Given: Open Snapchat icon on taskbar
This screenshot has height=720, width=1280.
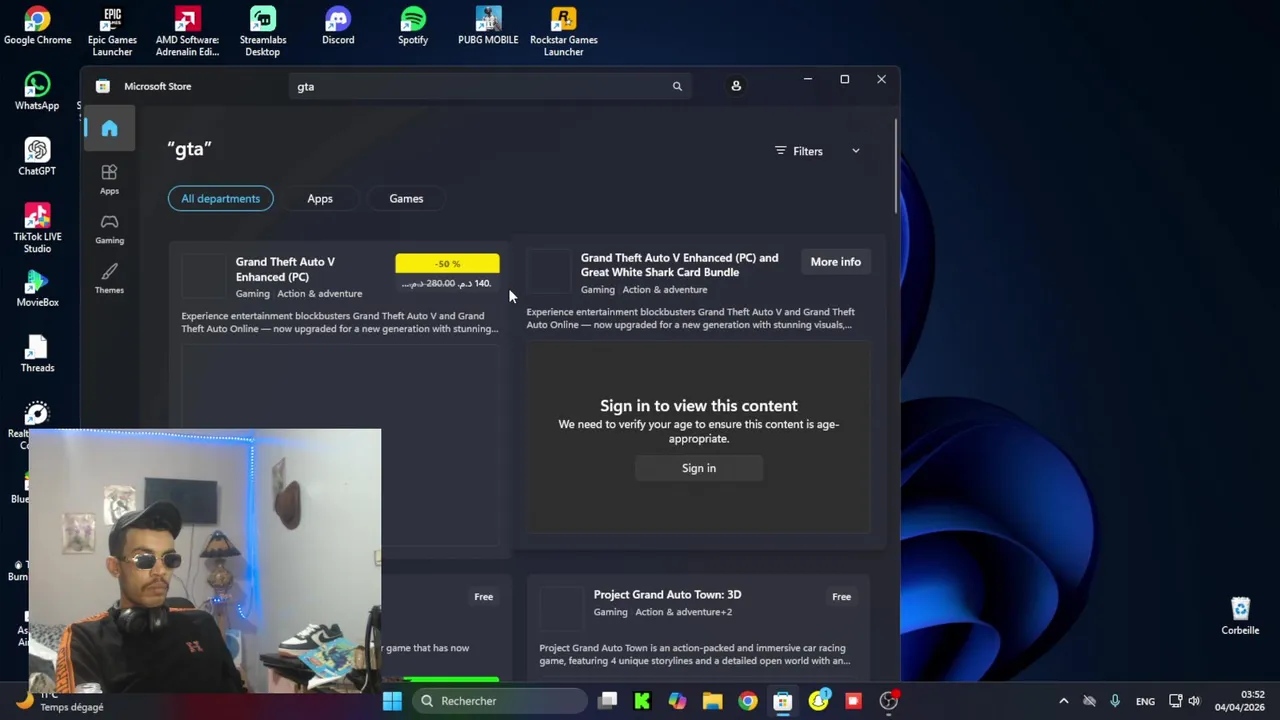Looking at the screenshot, I should 818,701.
